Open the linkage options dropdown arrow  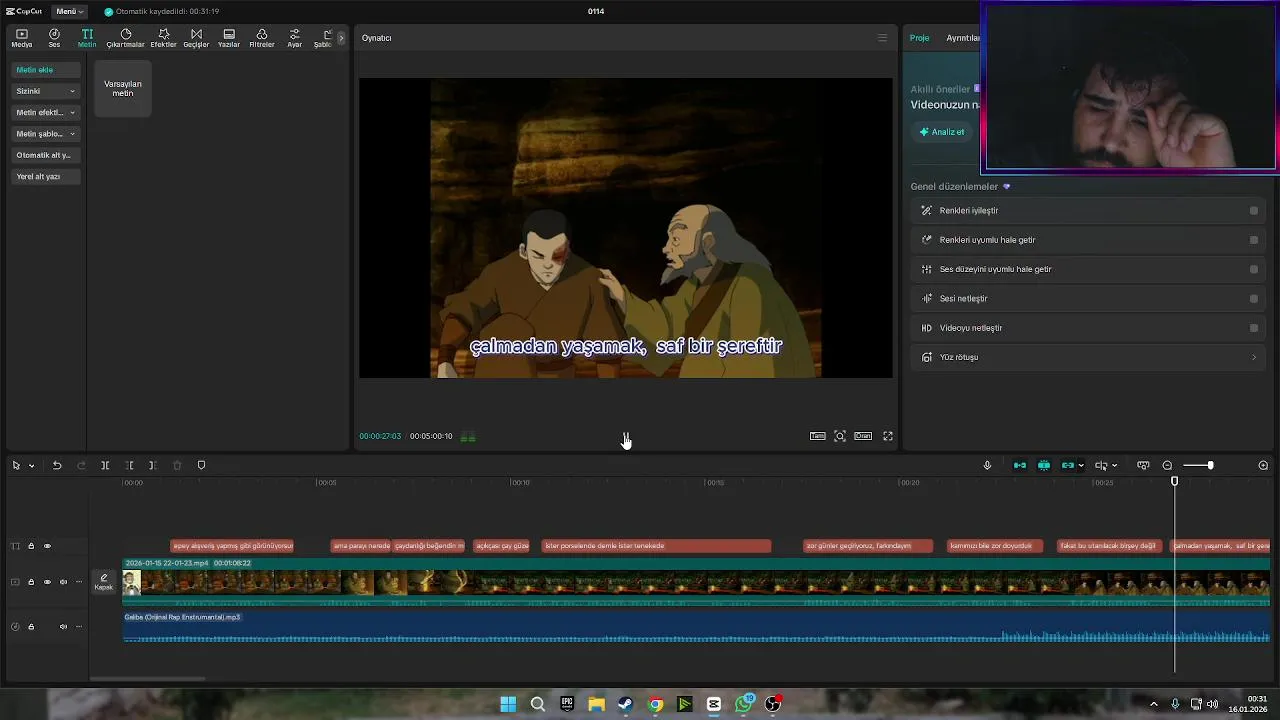coord(1081,466)
